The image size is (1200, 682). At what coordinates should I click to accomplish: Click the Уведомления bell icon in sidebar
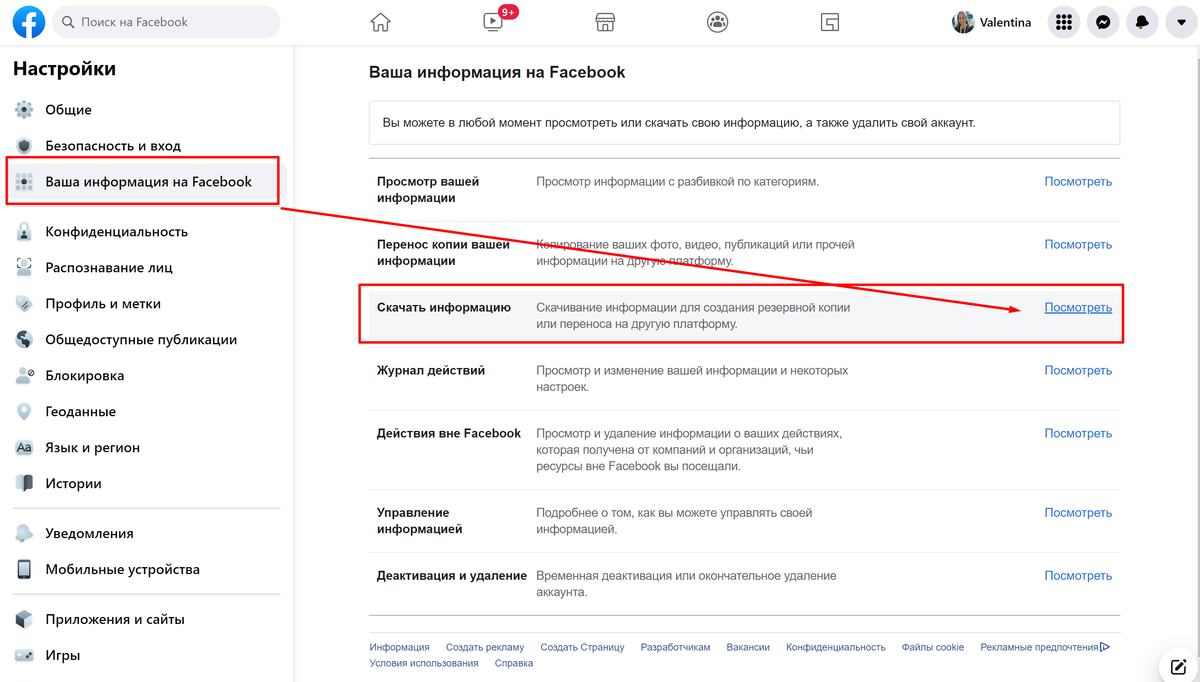click(25, 534)
